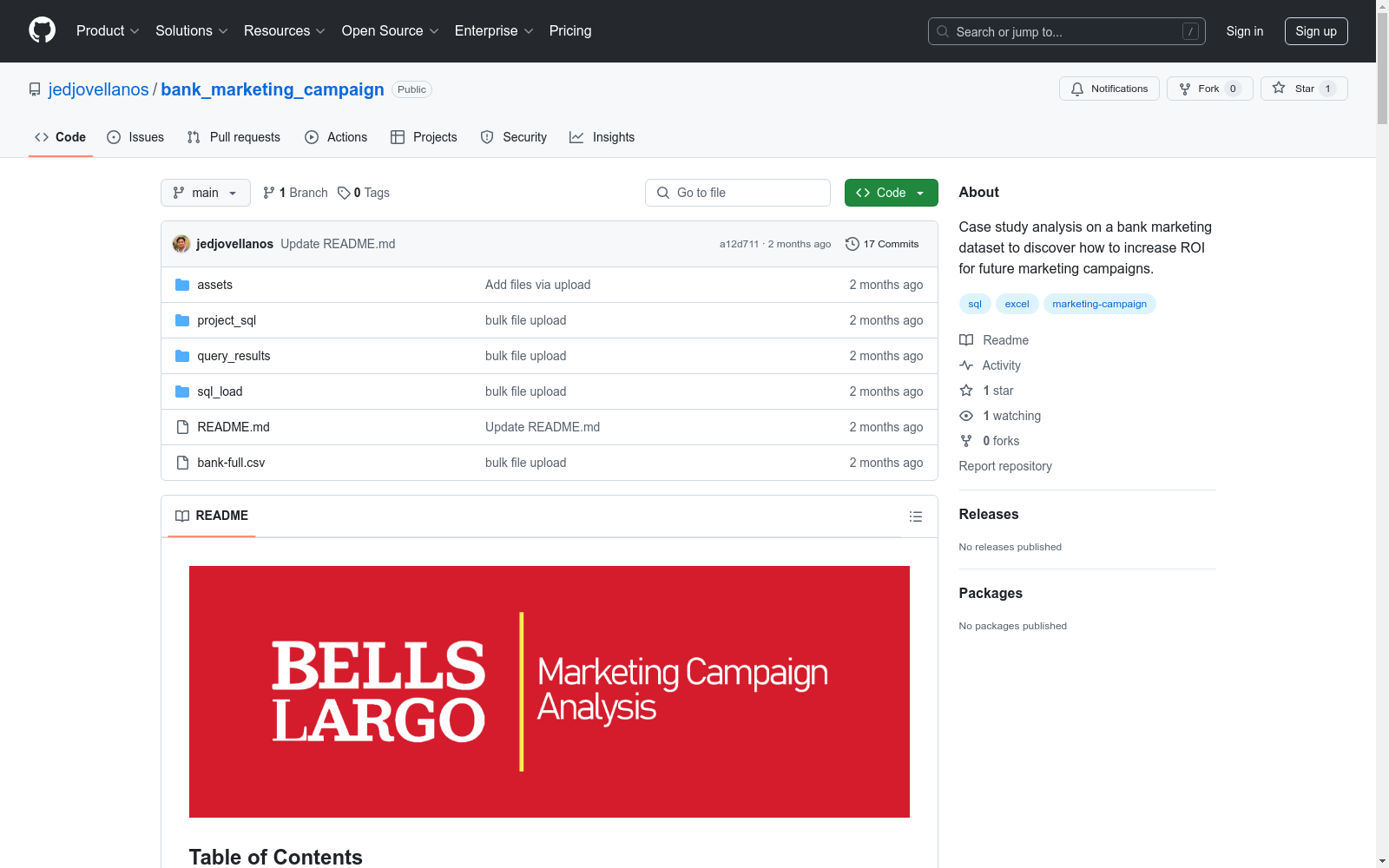Screen dimensions: 1389x868
Task: View the 1 Branch link
Action: tap(295, 193)
